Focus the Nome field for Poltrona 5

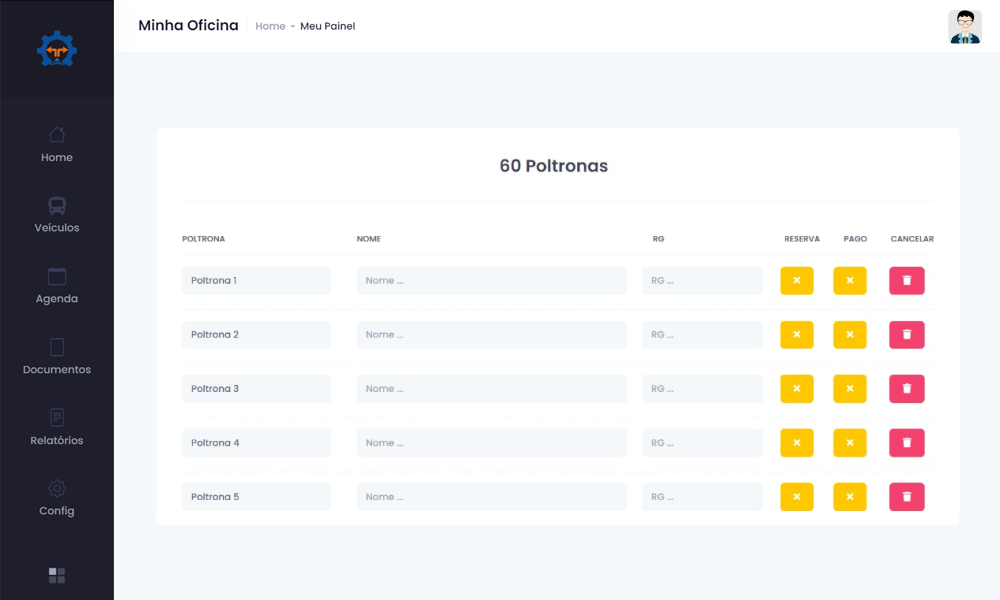[x=492, y=497]
